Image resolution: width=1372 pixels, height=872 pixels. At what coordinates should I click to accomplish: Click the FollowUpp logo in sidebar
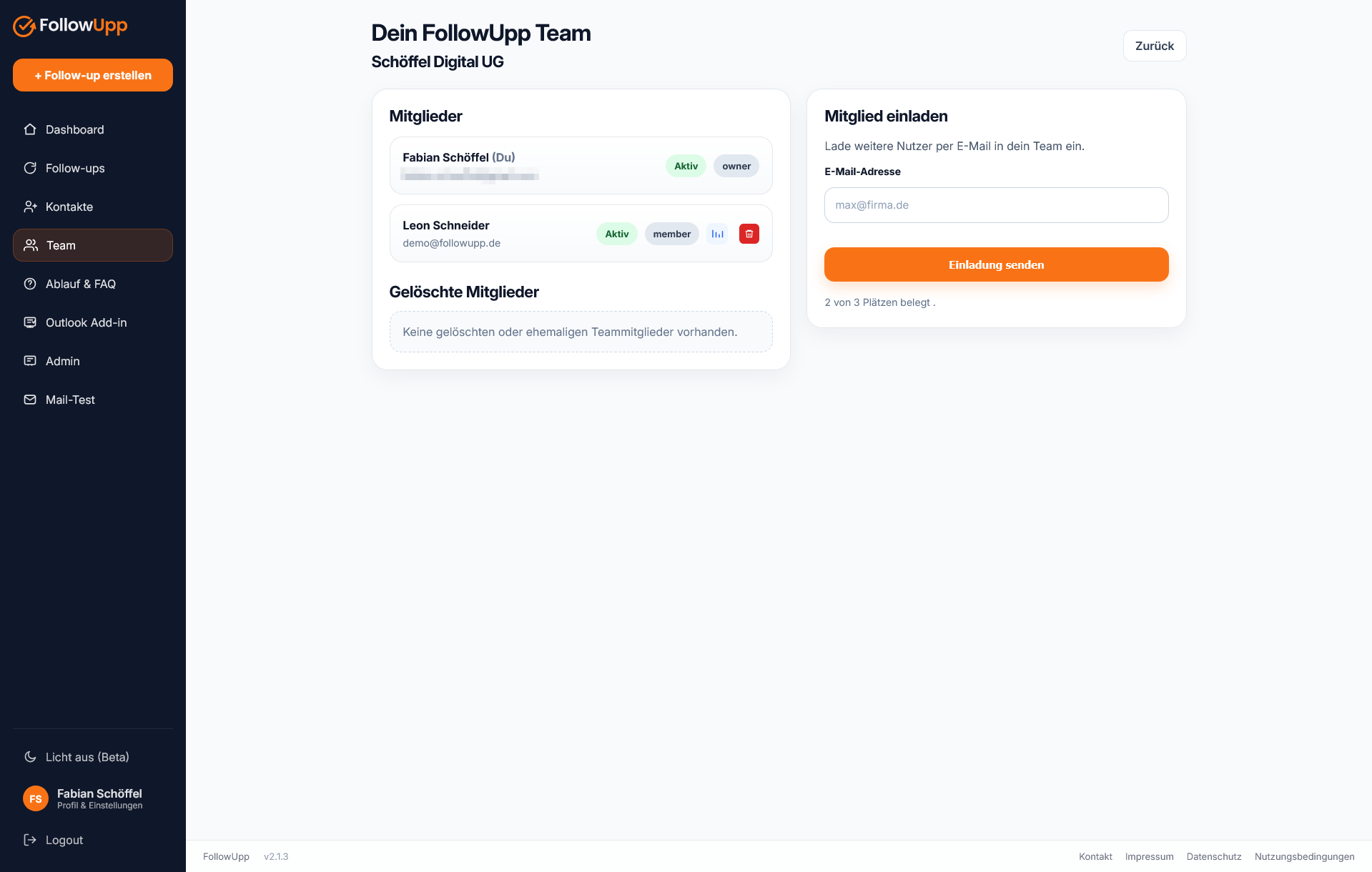(x=70, y=26)
